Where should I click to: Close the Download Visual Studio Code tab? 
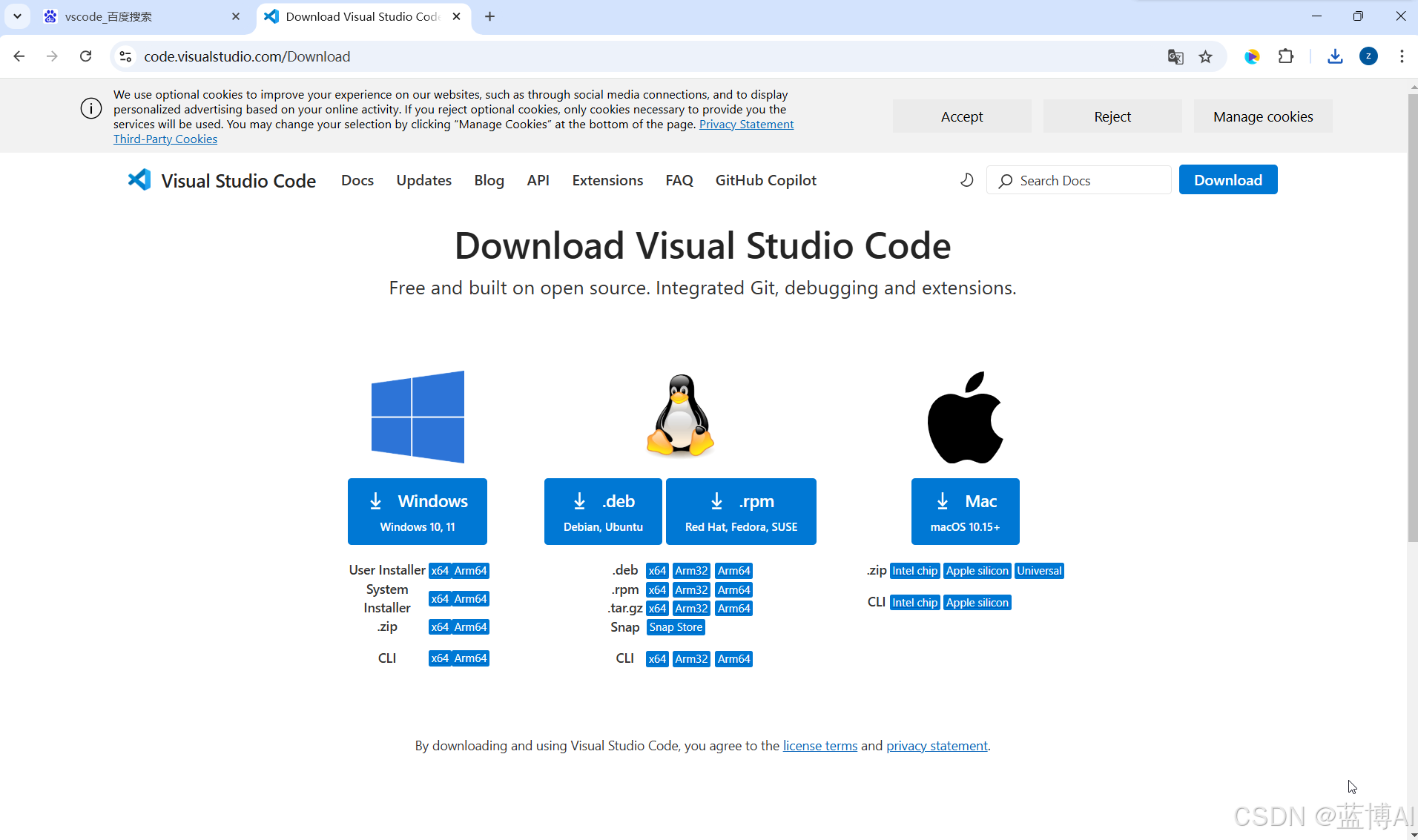457,16
